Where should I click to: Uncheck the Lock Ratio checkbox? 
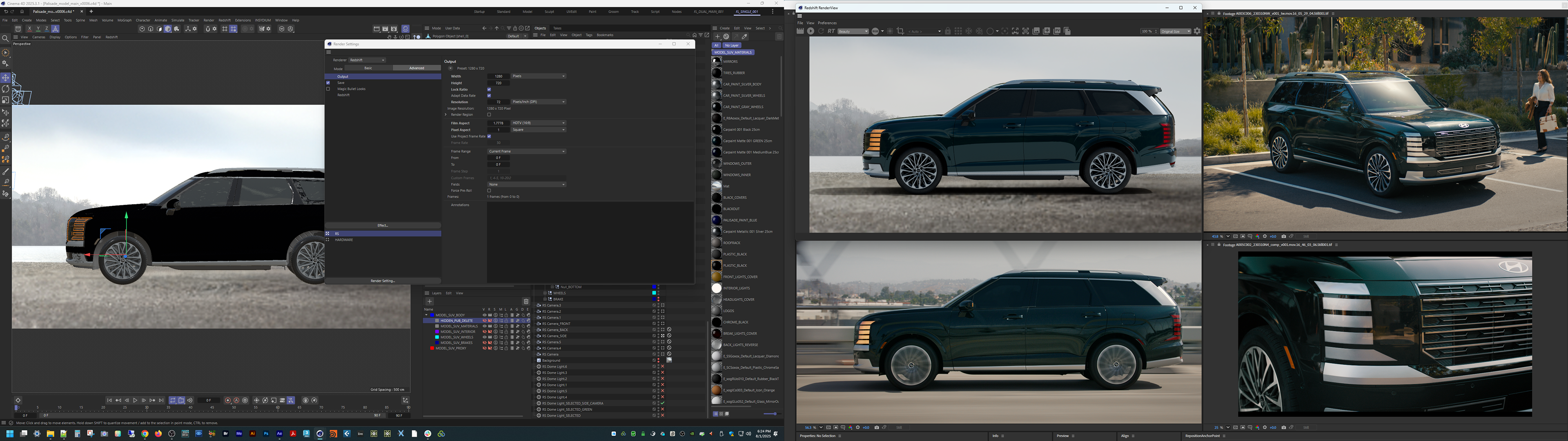tap(489, 89)
